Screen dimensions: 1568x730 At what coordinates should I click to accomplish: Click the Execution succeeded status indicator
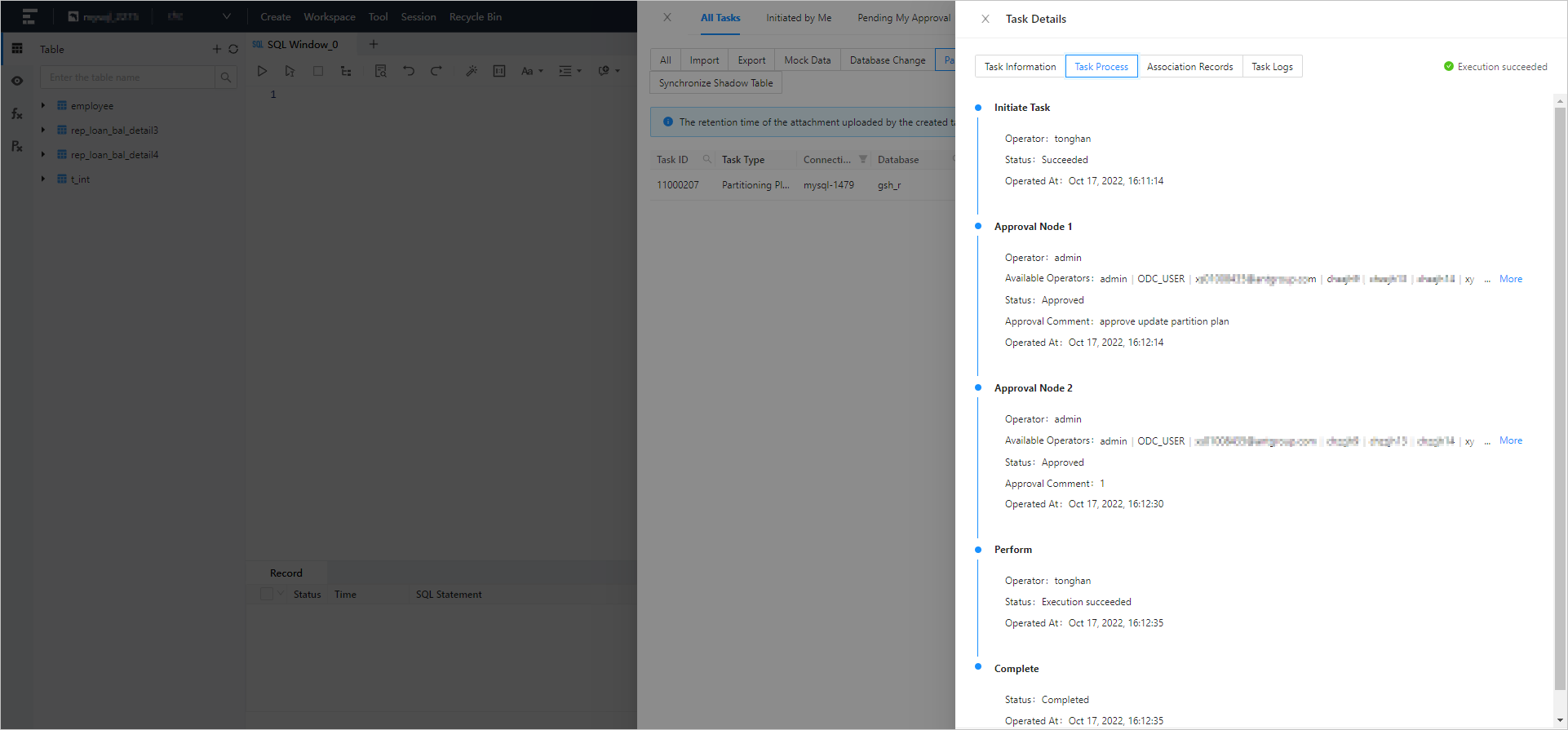click(1495, 67)
